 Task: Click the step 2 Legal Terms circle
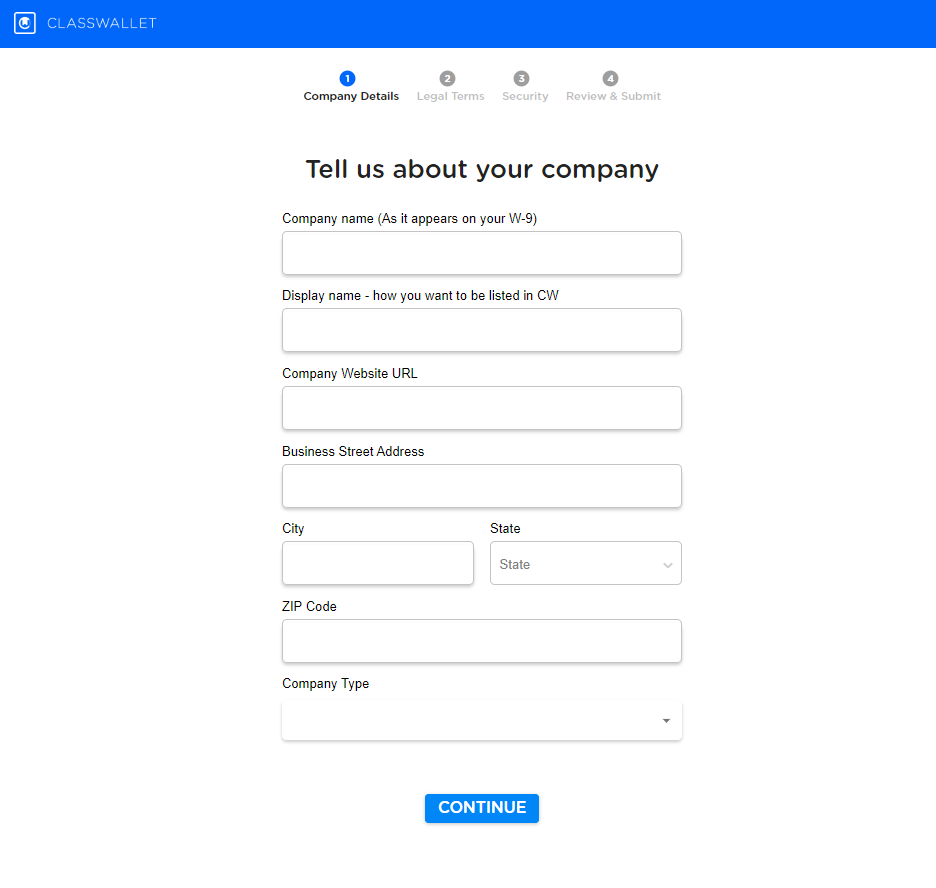click(447, 77)
